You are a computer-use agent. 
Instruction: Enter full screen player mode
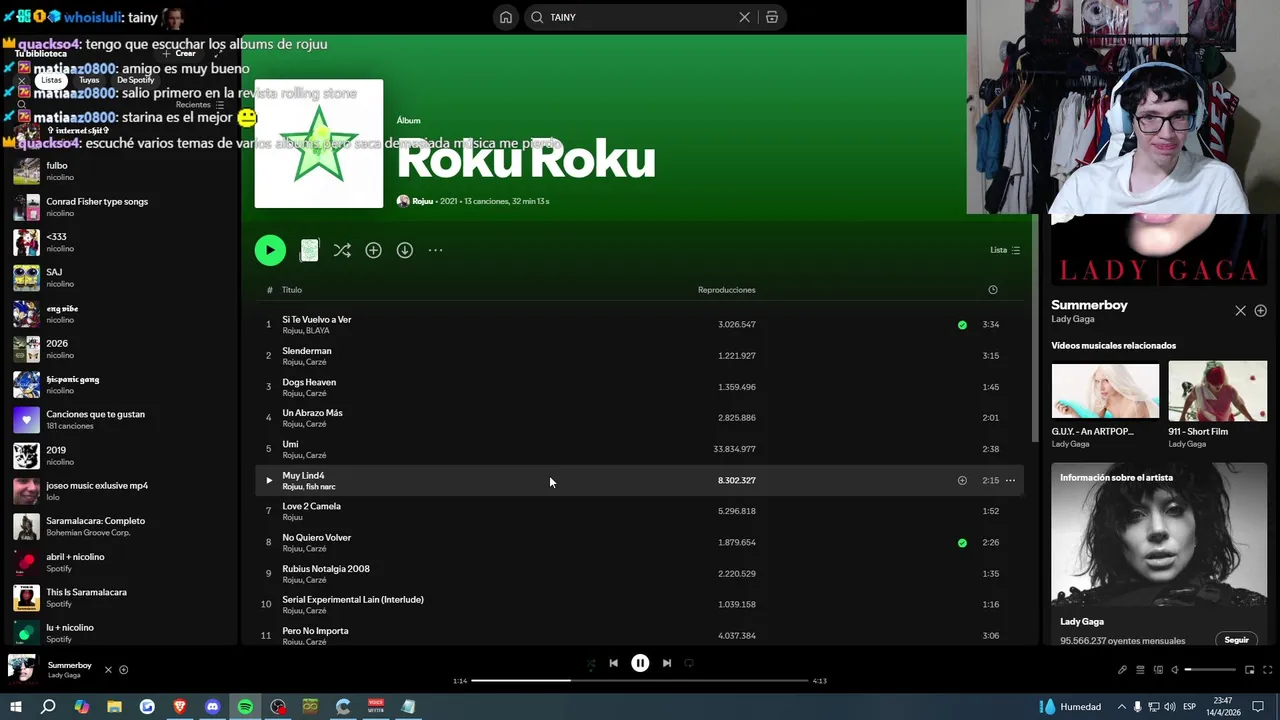(1268, 670)
